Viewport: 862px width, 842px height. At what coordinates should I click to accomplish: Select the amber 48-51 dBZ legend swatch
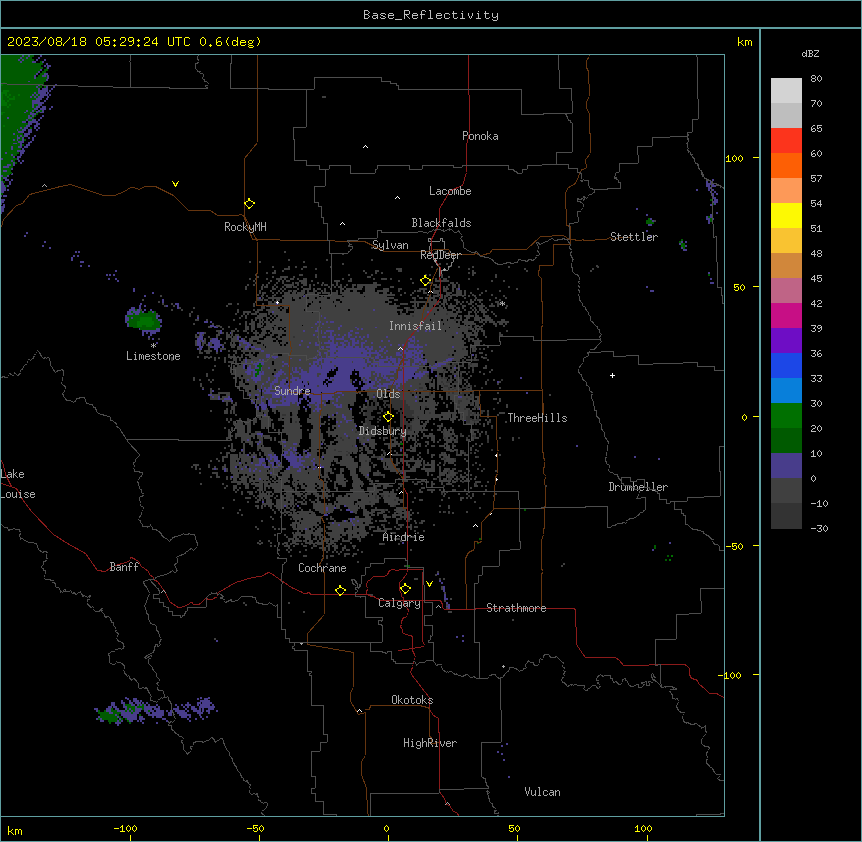(x=786, y=241)
